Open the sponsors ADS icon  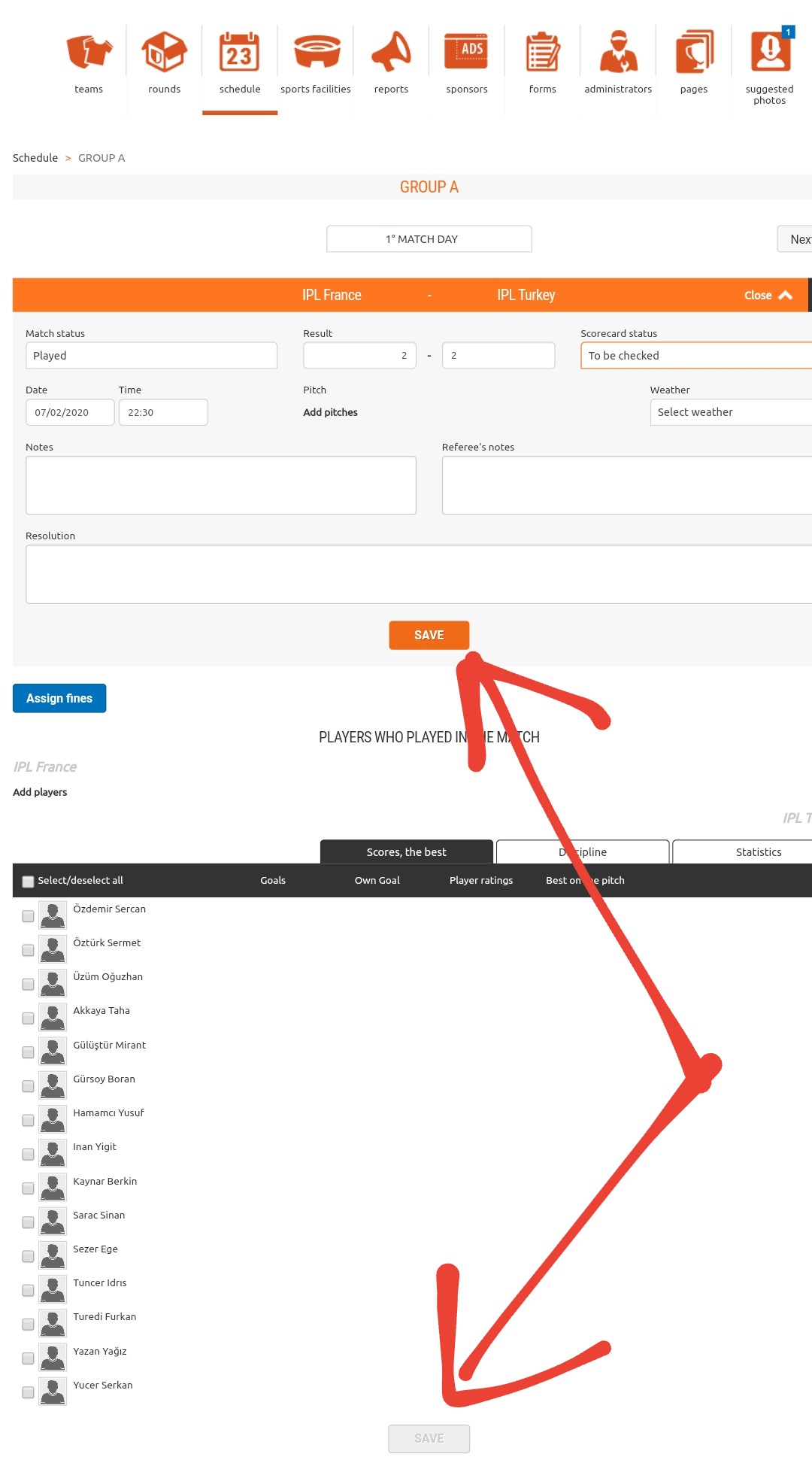(x=467, y=52)
